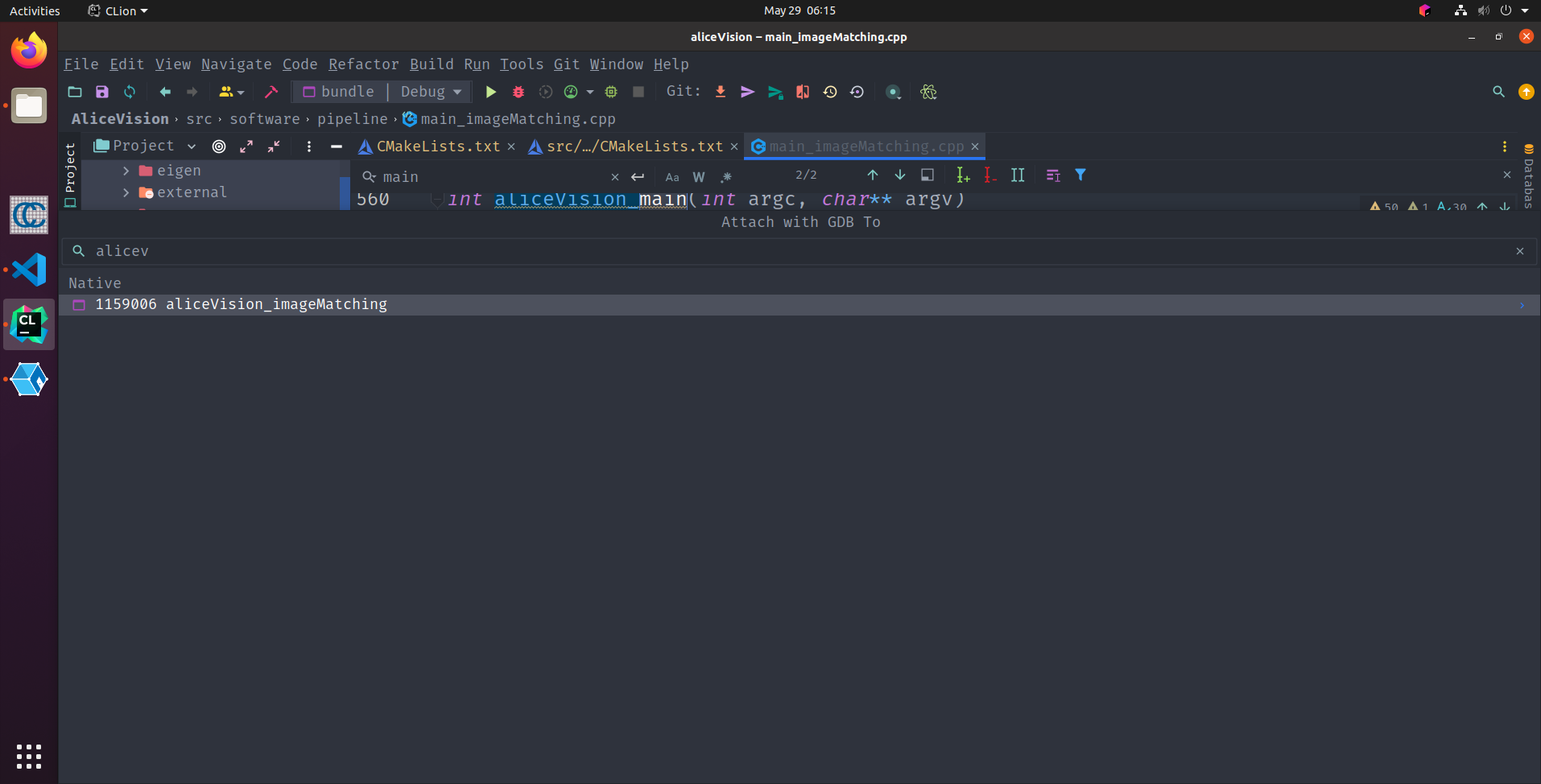Screen dimensions: 1541x784
Task: Go to previous search occurrence arrow
Action: pos(873,175)
